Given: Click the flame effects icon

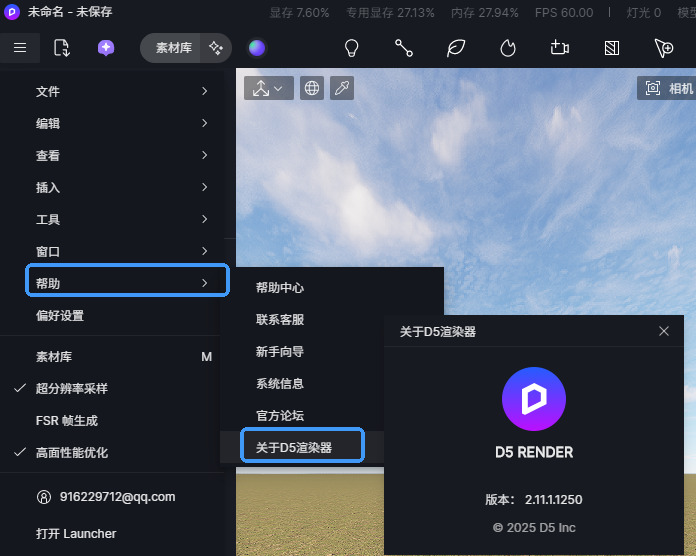Looking at the screenshot, I should tap(508, 48).
